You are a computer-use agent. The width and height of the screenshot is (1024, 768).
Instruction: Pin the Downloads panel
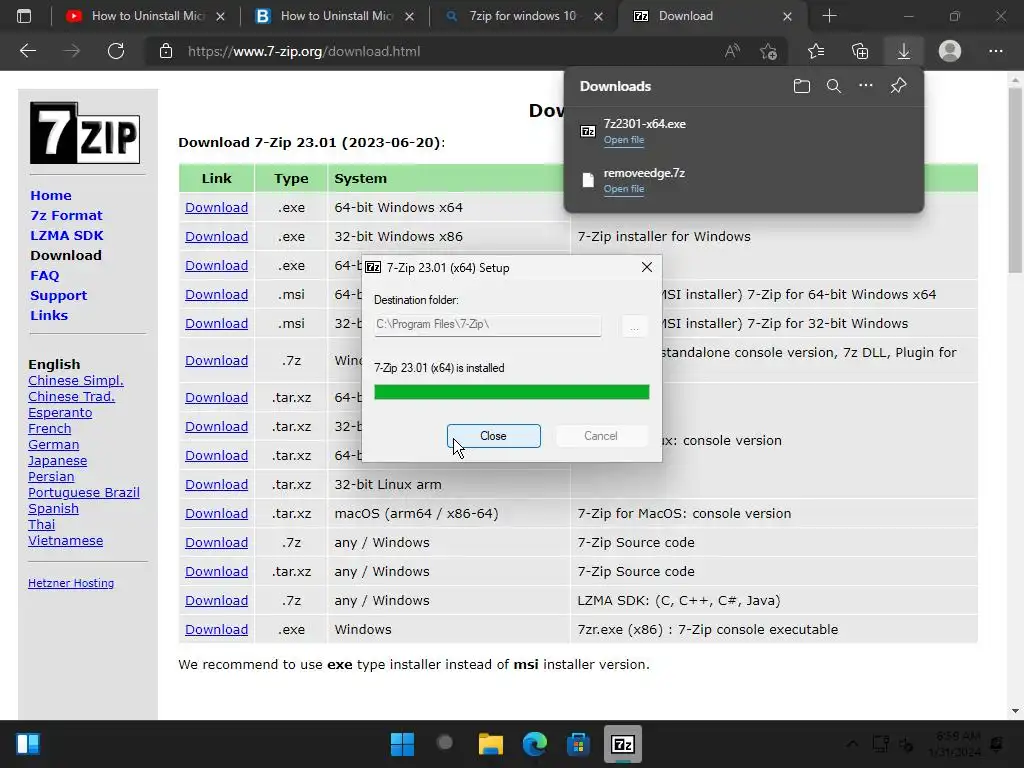899,86
